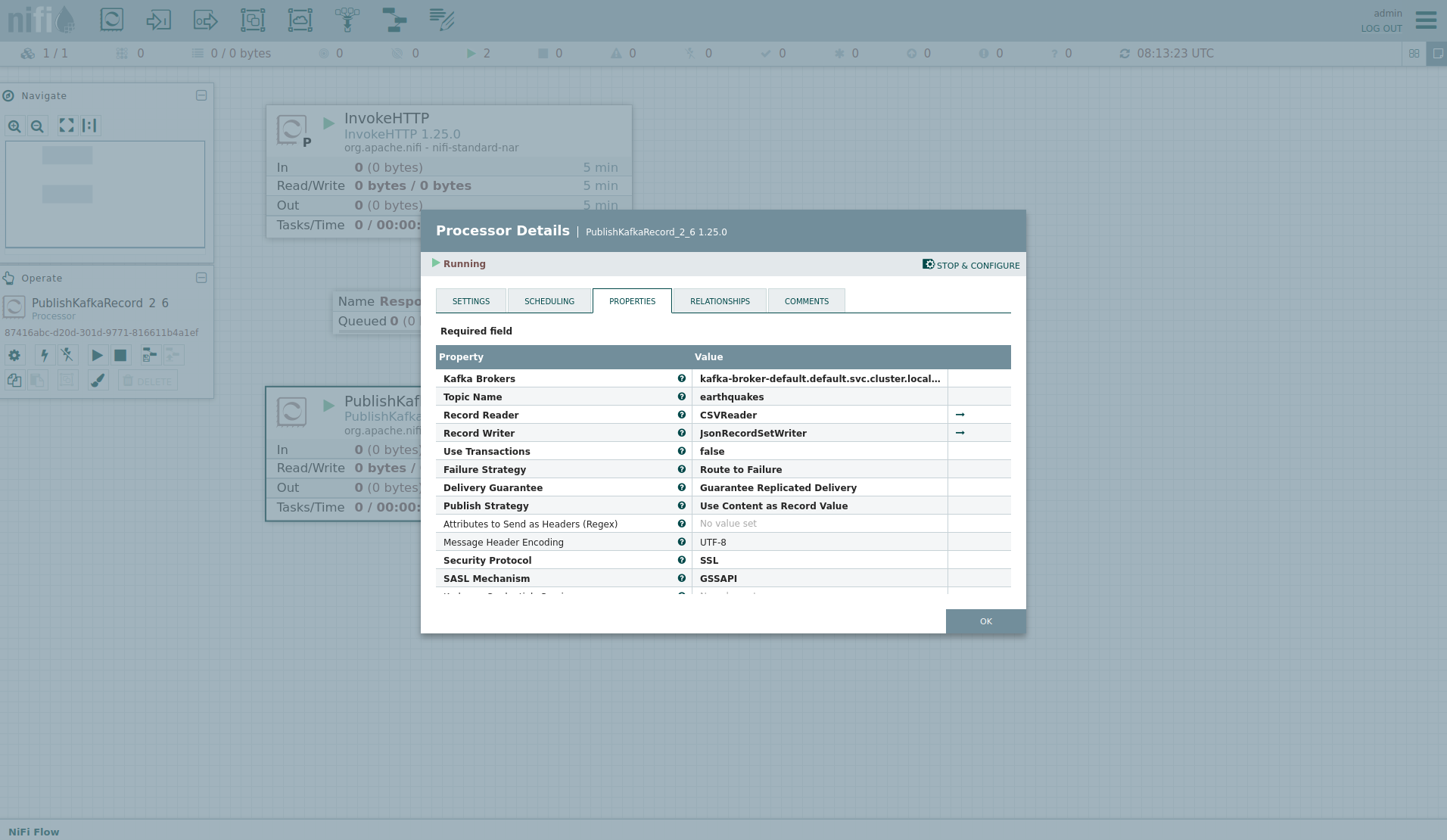Image resolution: width=1447 pixels, height=840 pixels.
Task: Click the Process Group toolbar icon
Action: point(253,20)
